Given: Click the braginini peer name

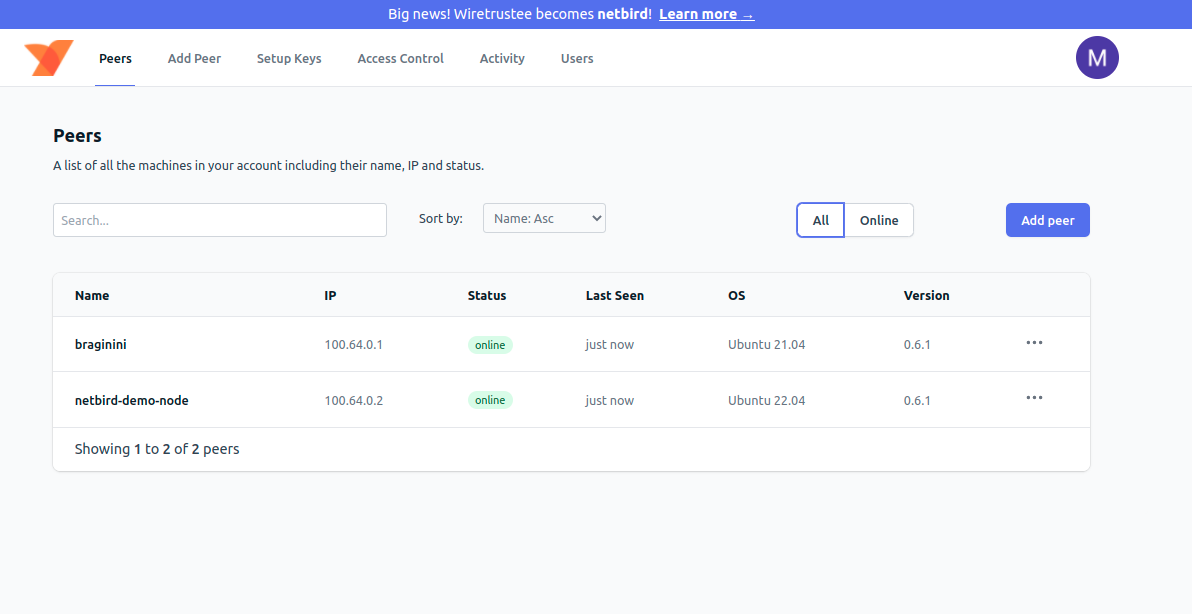Looking at the screenshot, I should 101,344.
